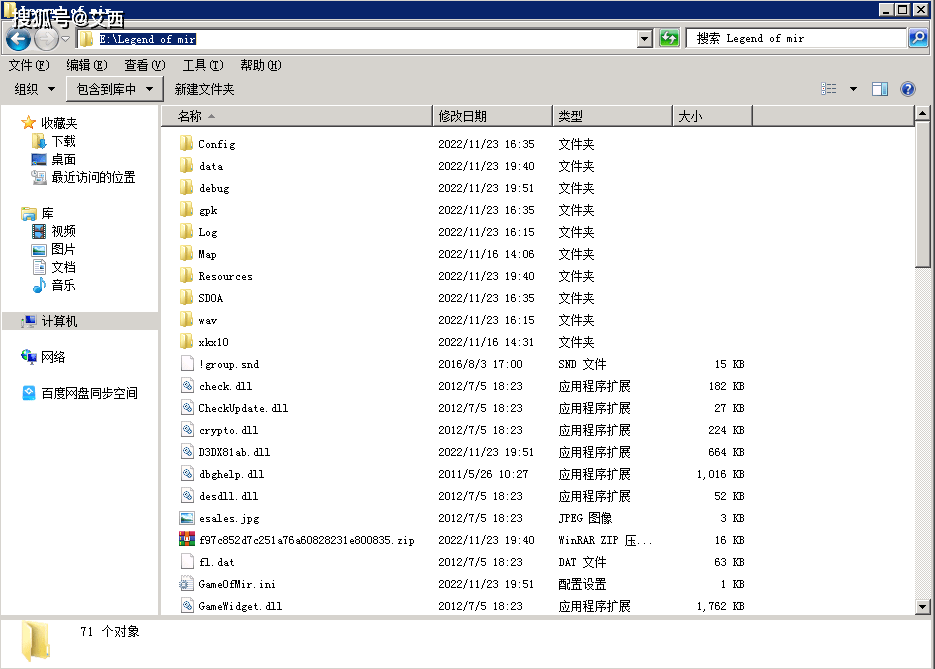This screenshot has width=935, height=669.
Task: Select 计算机 in the navigation pane
Action: (x=59, y=321)
